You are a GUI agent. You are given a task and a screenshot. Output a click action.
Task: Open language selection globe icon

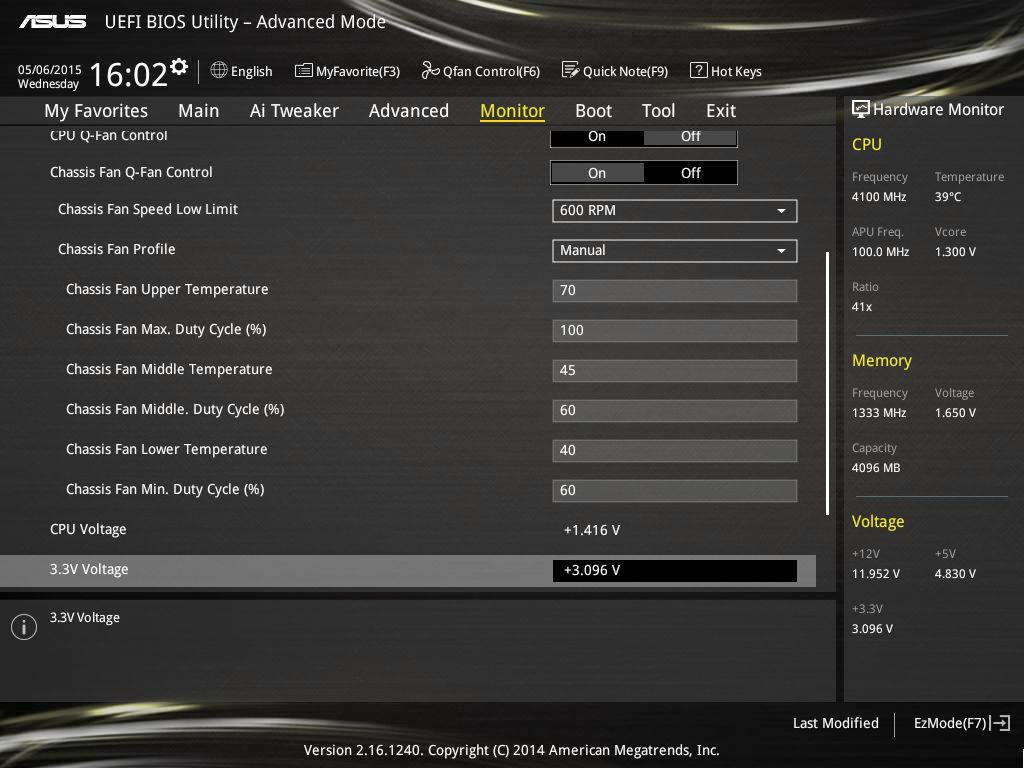tap(219, 70)
